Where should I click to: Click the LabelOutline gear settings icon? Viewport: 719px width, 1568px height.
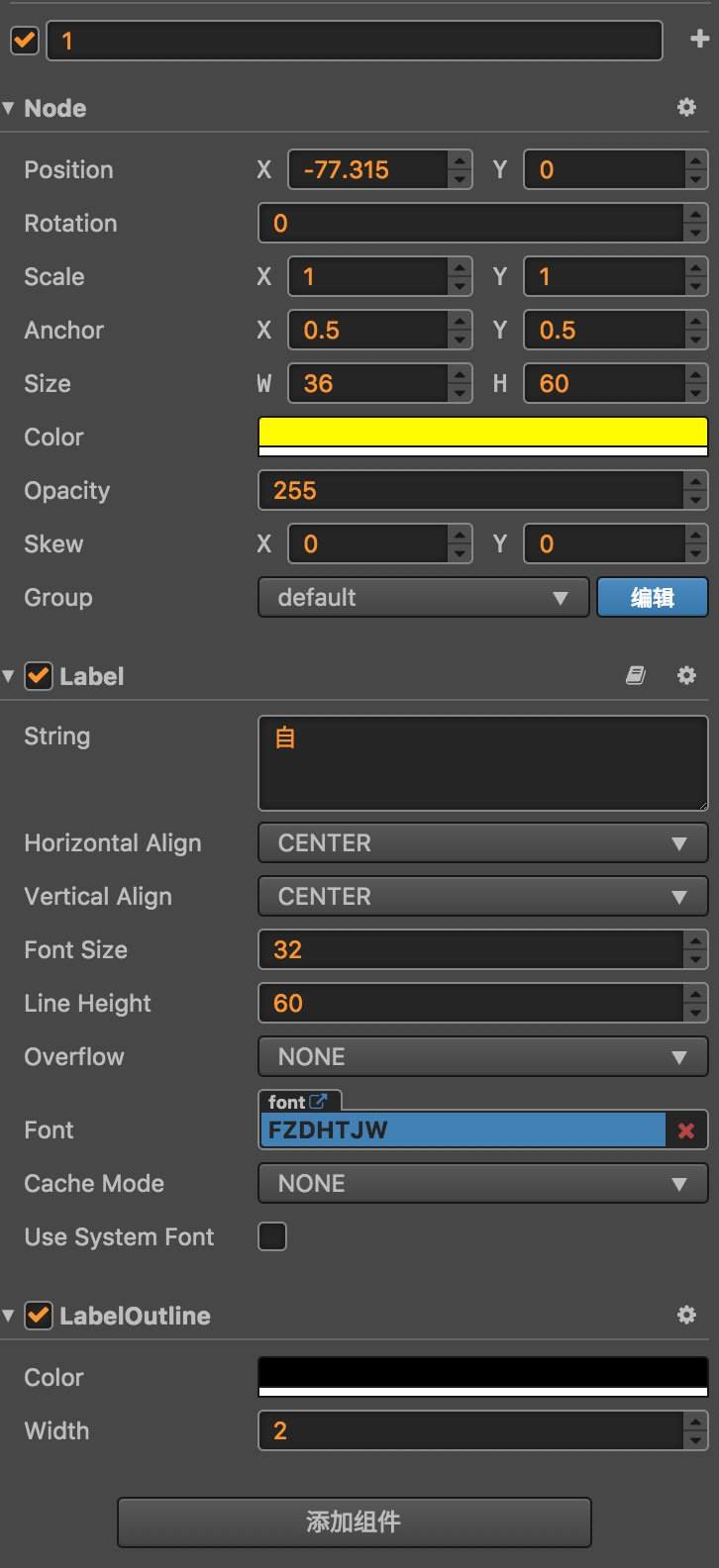(x=686, y=1315)
